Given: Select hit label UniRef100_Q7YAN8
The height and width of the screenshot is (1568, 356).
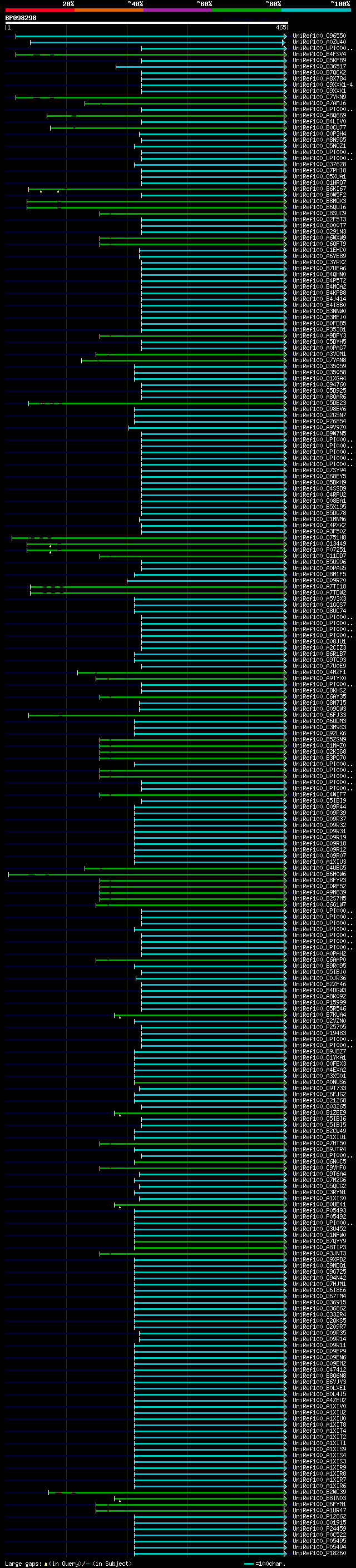Looking at the screenshot, I should click(x=319, y=360).
